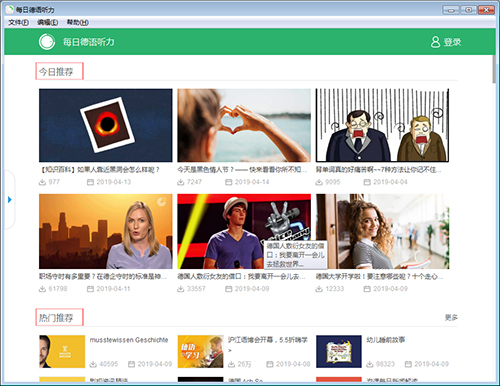This screenshot has width=500, height=386.
Task: Click download icon next to 12333 count
Action: pos(319,289)
